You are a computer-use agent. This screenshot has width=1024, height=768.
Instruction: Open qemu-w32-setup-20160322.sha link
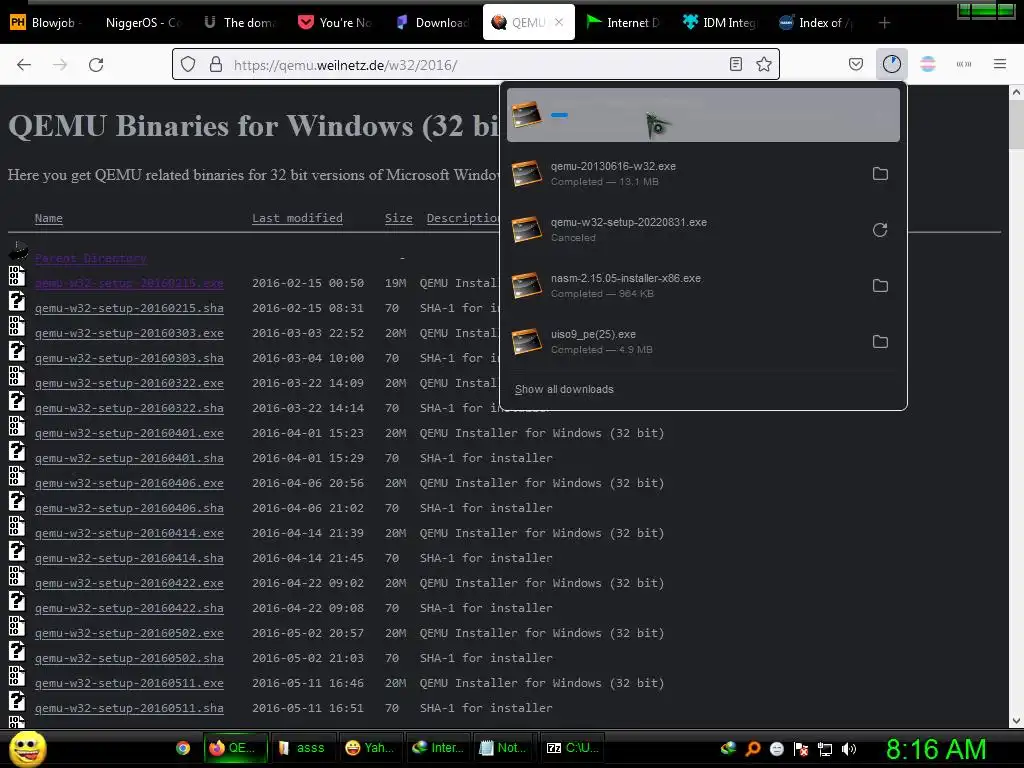pos(129,408)
